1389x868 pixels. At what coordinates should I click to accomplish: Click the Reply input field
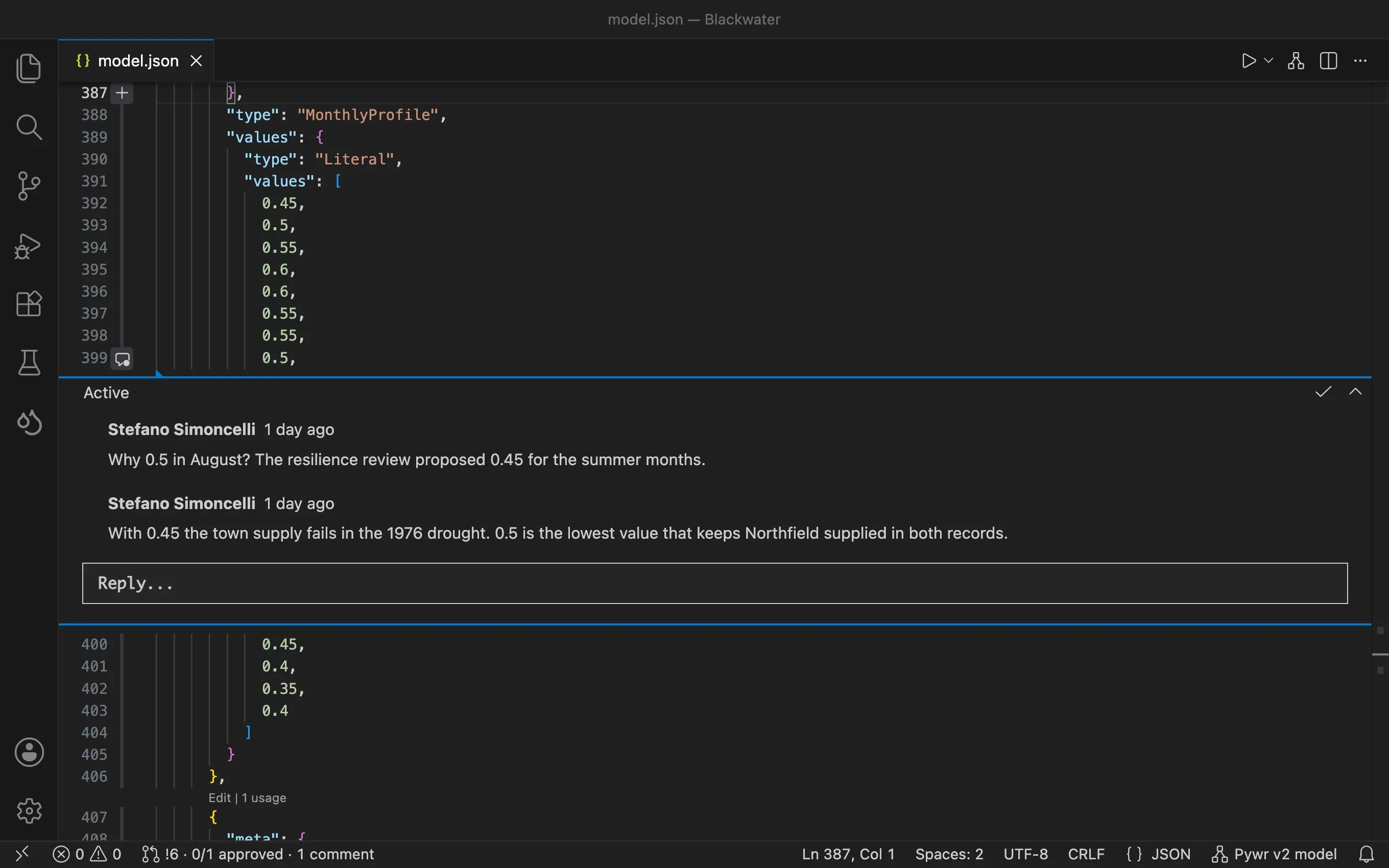point(714,583)
